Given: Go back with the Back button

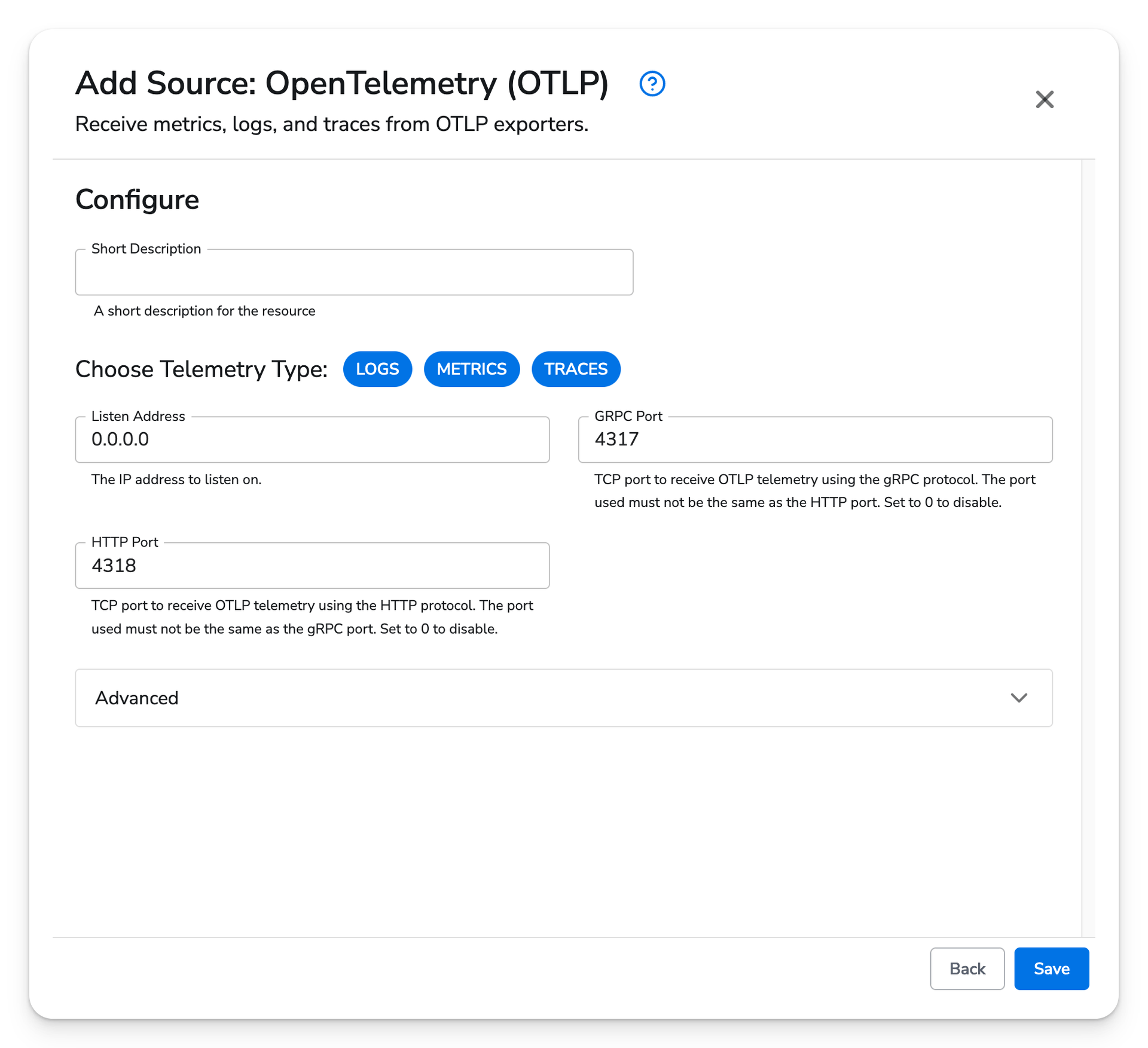Looking at the screenshot, I should pos(967,968).
